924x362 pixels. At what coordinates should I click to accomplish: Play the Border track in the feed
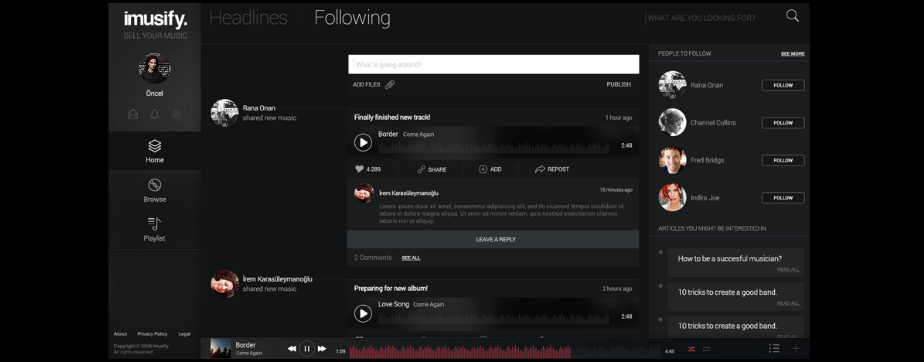pyautogui.click(x=362, y=143)
